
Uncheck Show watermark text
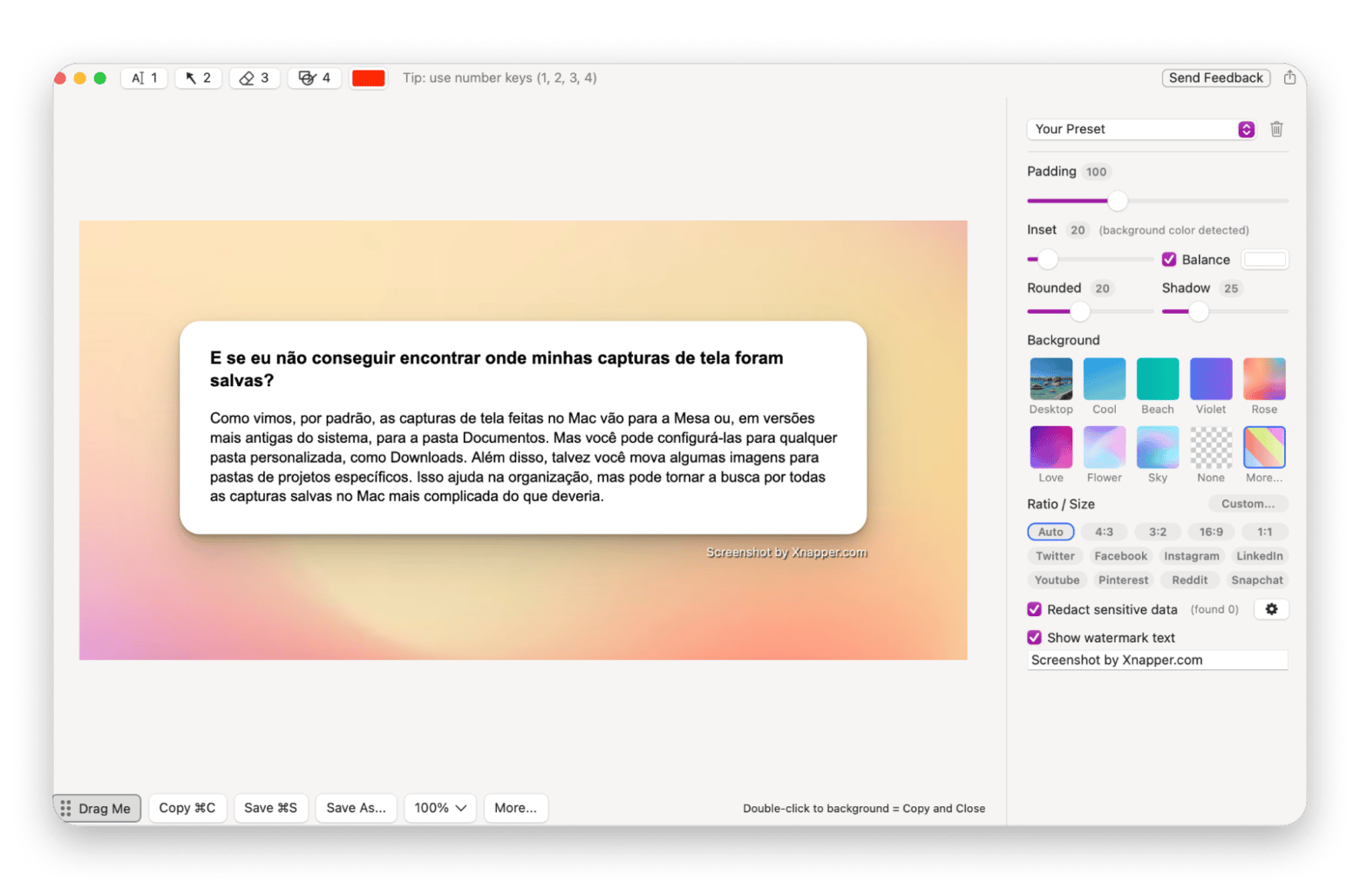pos(1034,637)
